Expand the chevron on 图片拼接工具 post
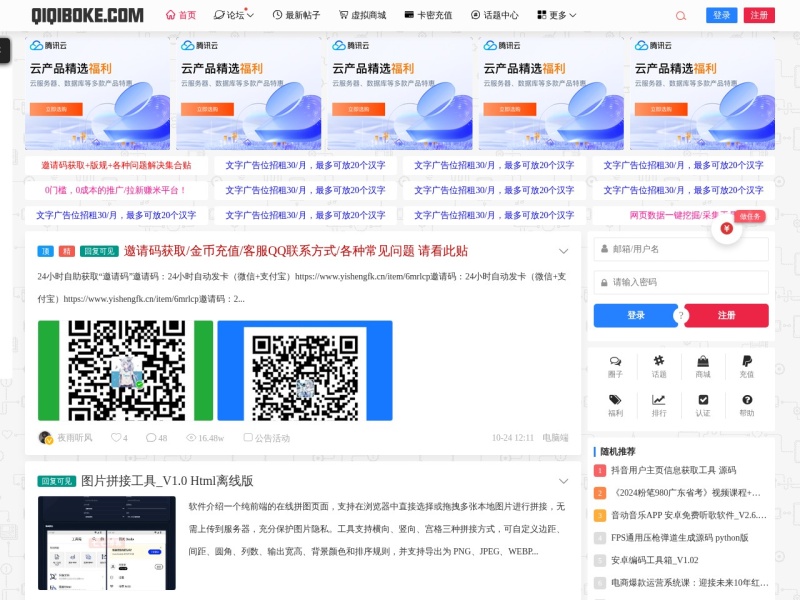The height and width of the screenshot is (600, 800). [x=563, y=481]
